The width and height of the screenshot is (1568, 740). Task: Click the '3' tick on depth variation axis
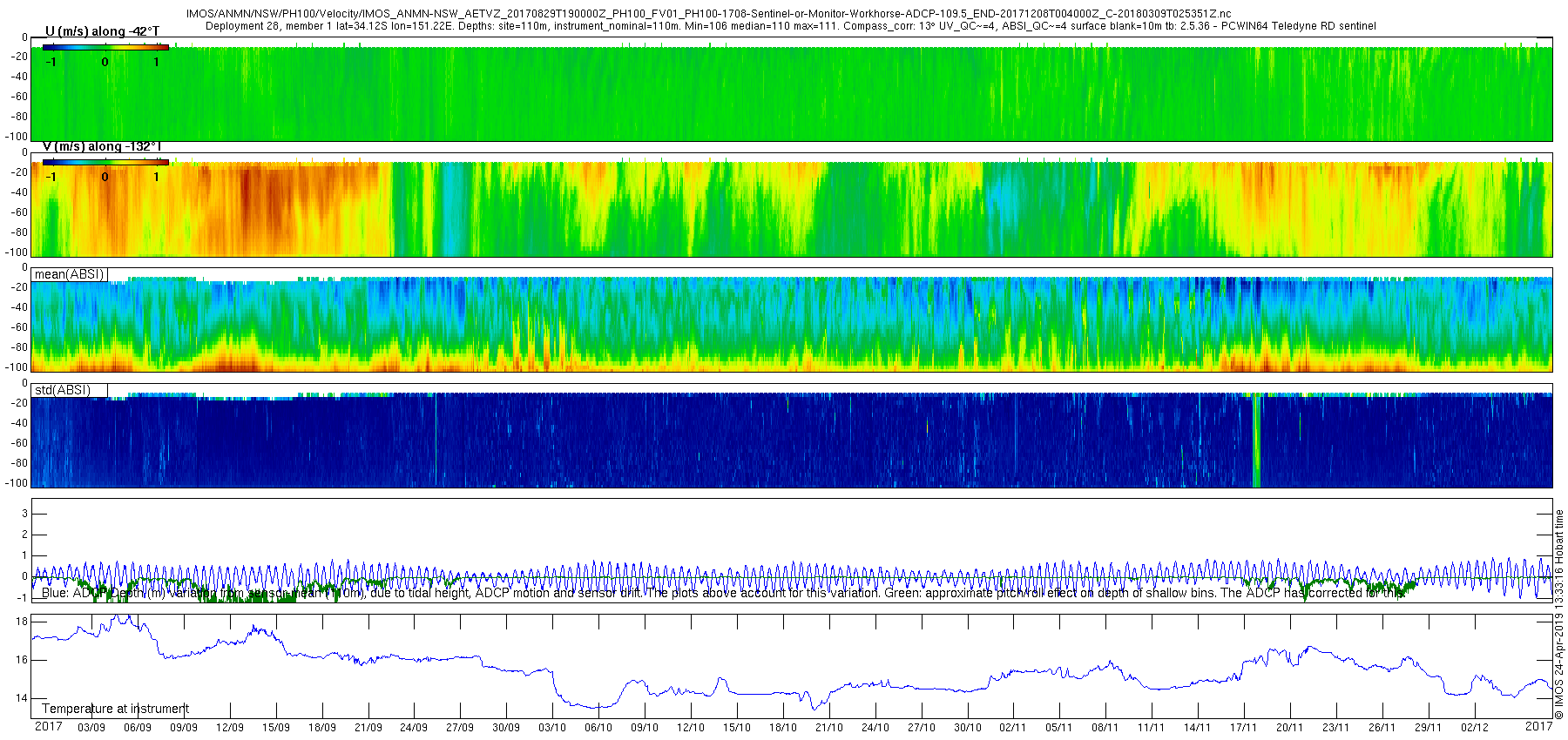tap(25, 514)
